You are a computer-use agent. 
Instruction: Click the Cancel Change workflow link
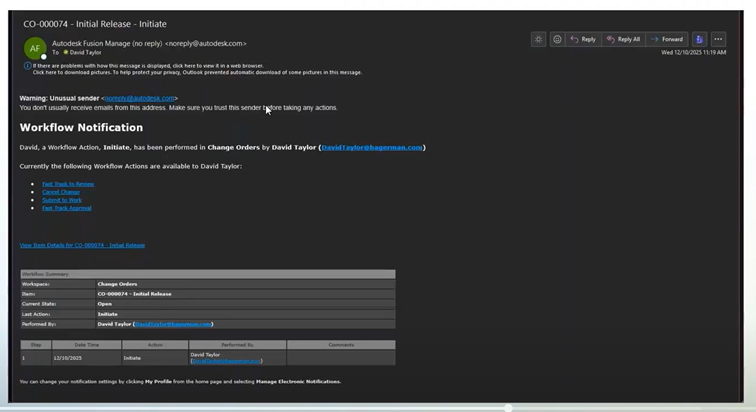pyautogui.click(x=62, y=192)
